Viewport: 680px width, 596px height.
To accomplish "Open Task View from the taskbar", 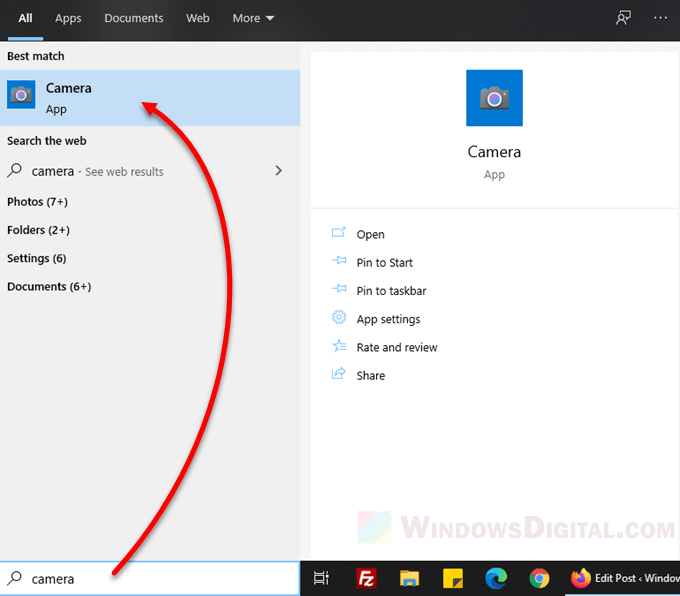I will coord(321,578).
